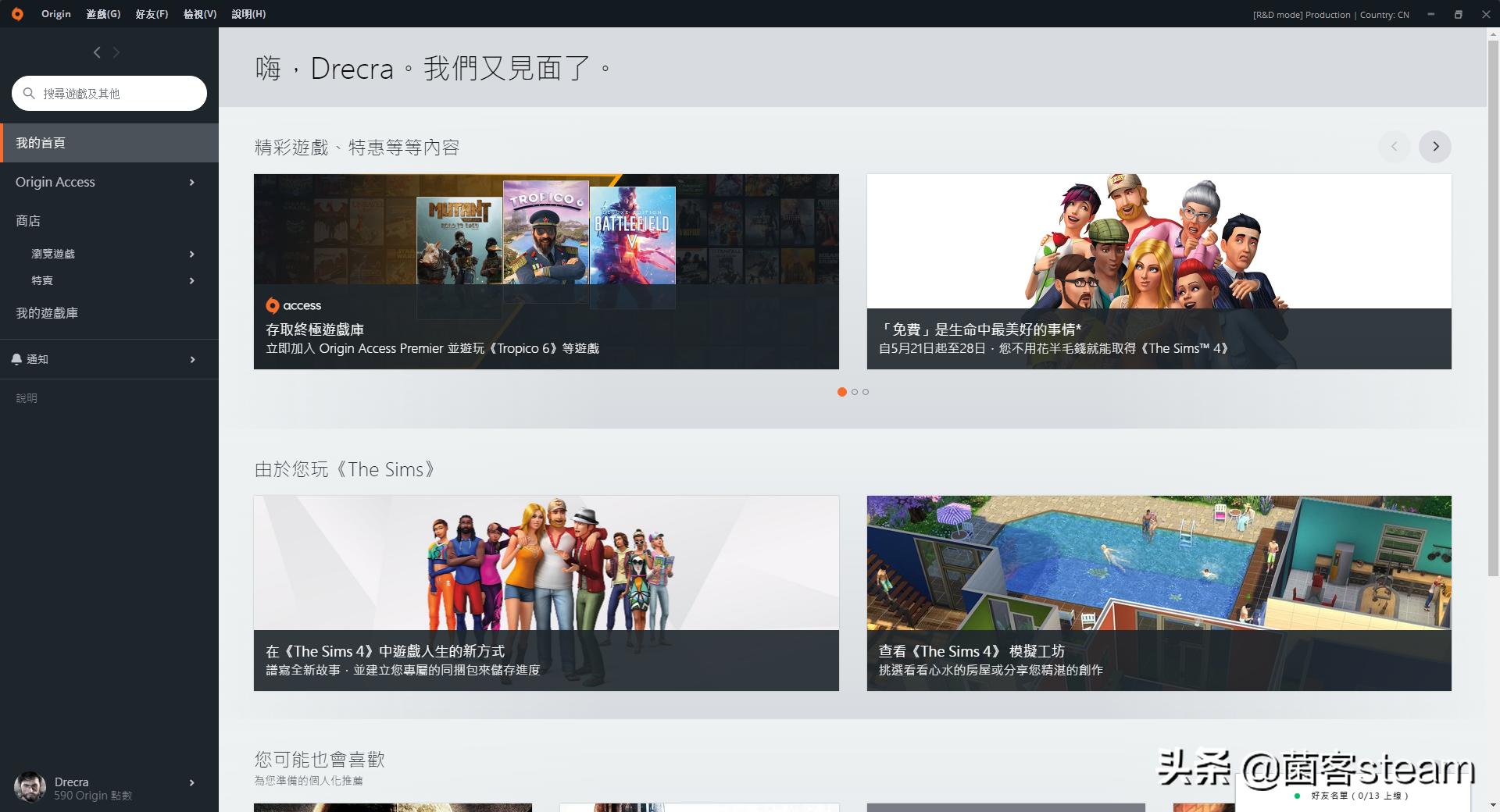Image resolution: width=1500 pixels, height=812 pixels.
Task: Go back using the left navigation arrow
Action: (x=97, y=52)
